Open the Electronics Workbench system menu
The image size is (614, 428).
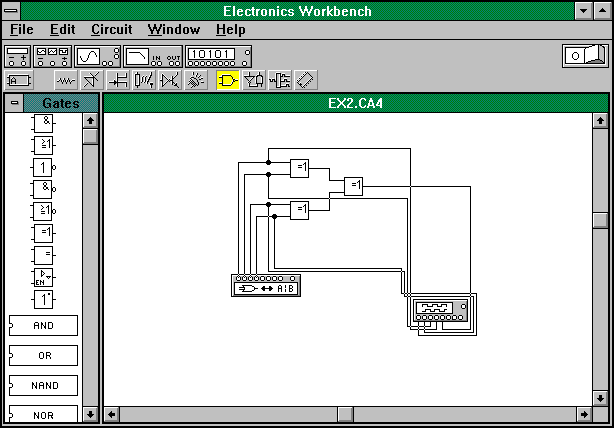coord(12,10)
